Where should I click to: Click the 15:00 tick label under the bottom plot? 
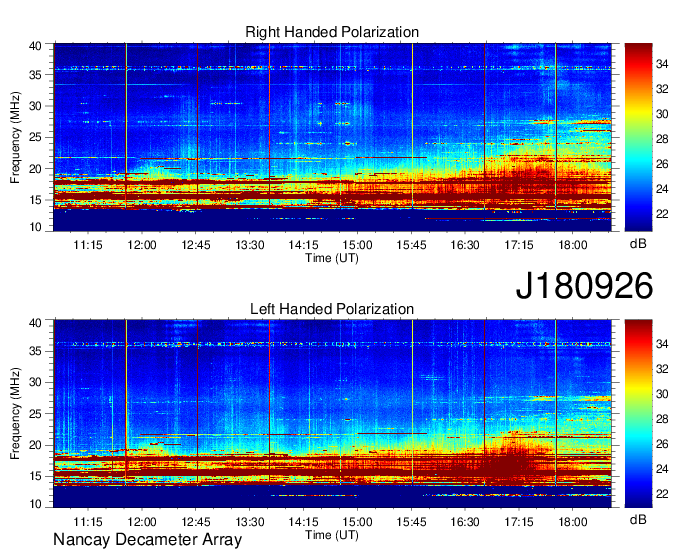[x=357, y=522]
